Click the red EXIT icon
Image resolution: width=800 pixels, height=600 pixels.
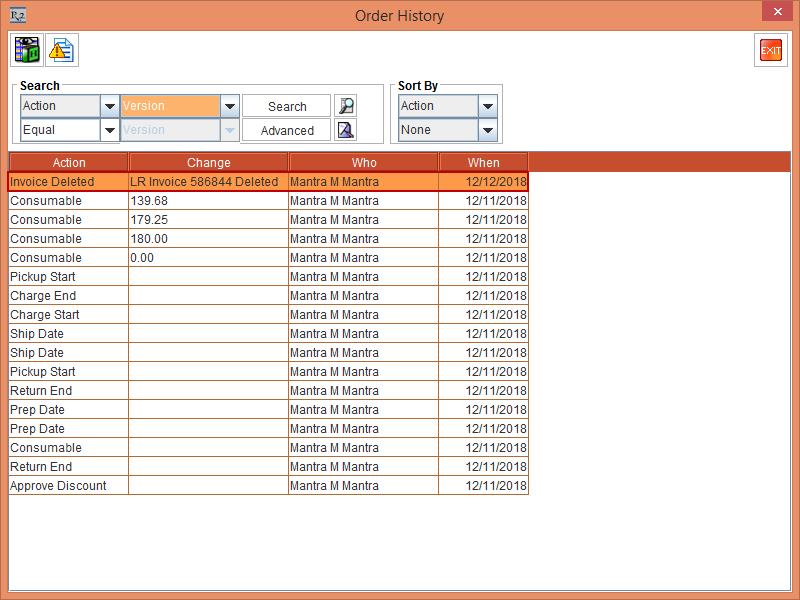771,50
